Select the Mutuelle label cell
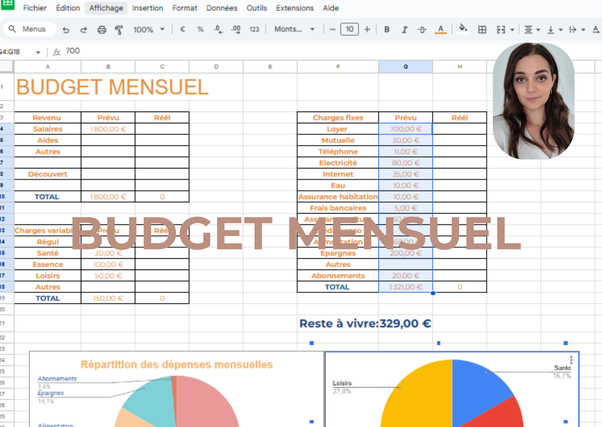The height and width of the screenshot is (427, 602). click(x=338, y=140)
